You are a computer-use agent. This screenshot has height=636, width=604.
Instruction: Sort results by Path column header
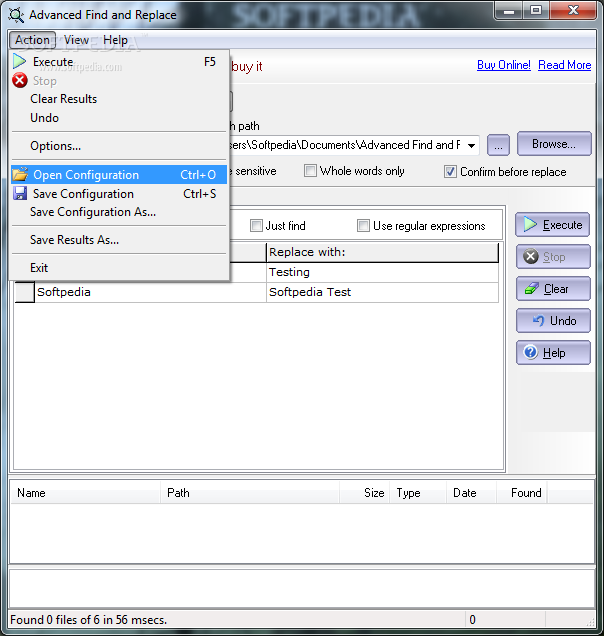click(x=250, y=493)
